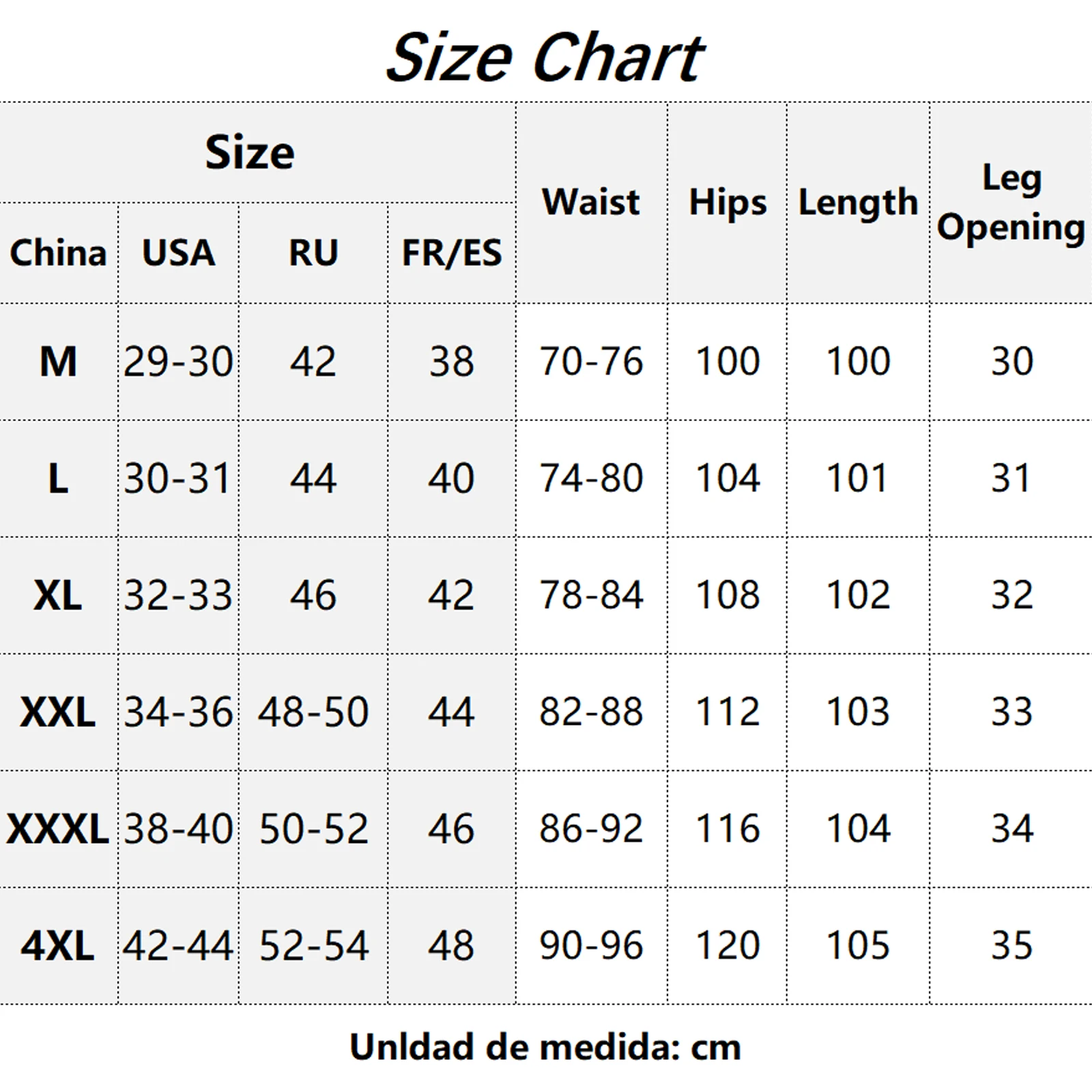Click the Leg Opening column header
1092x1092 pixels.
[1011, 203]
